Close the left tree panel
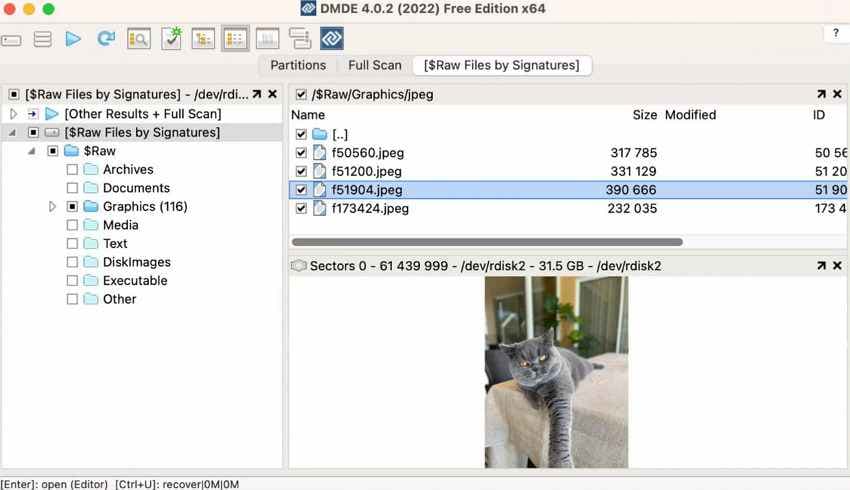This screenshot has width=850, height=490. (273, 94)
